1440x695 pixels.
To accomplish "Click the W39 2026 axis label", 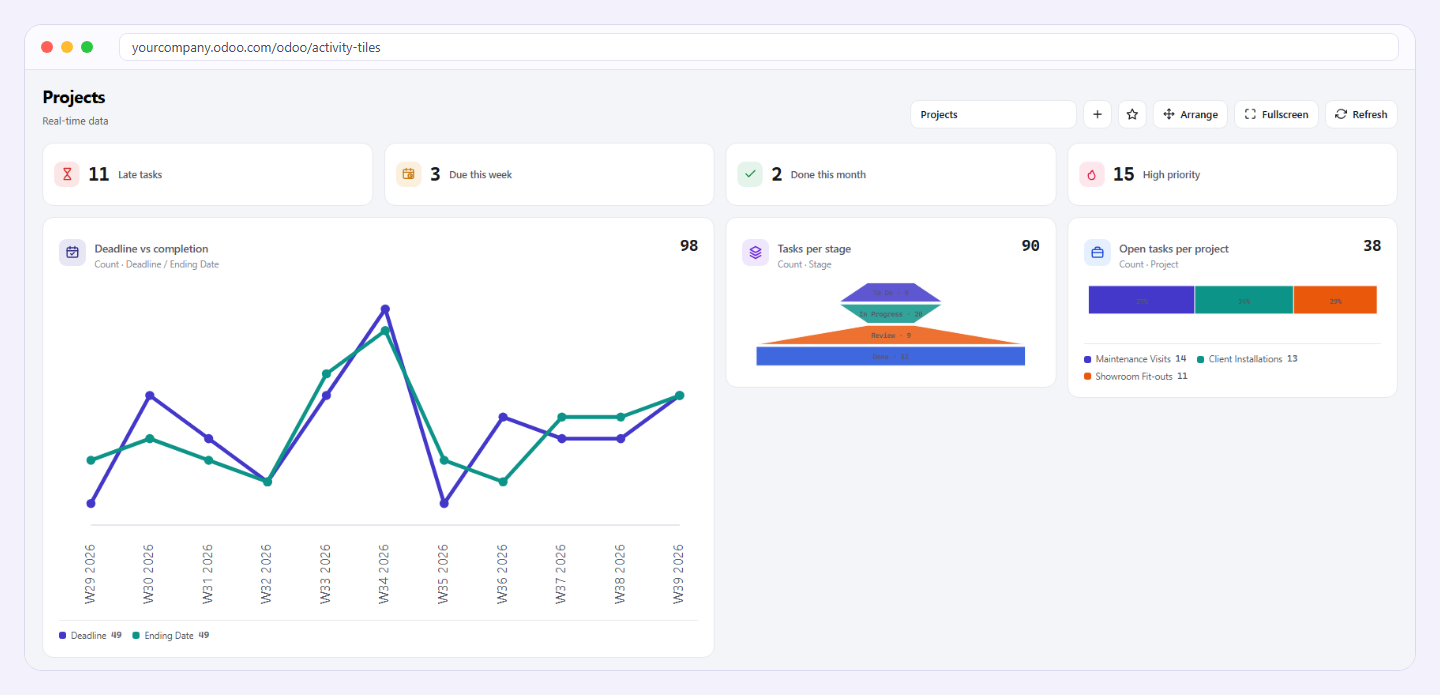I will 680,574.
